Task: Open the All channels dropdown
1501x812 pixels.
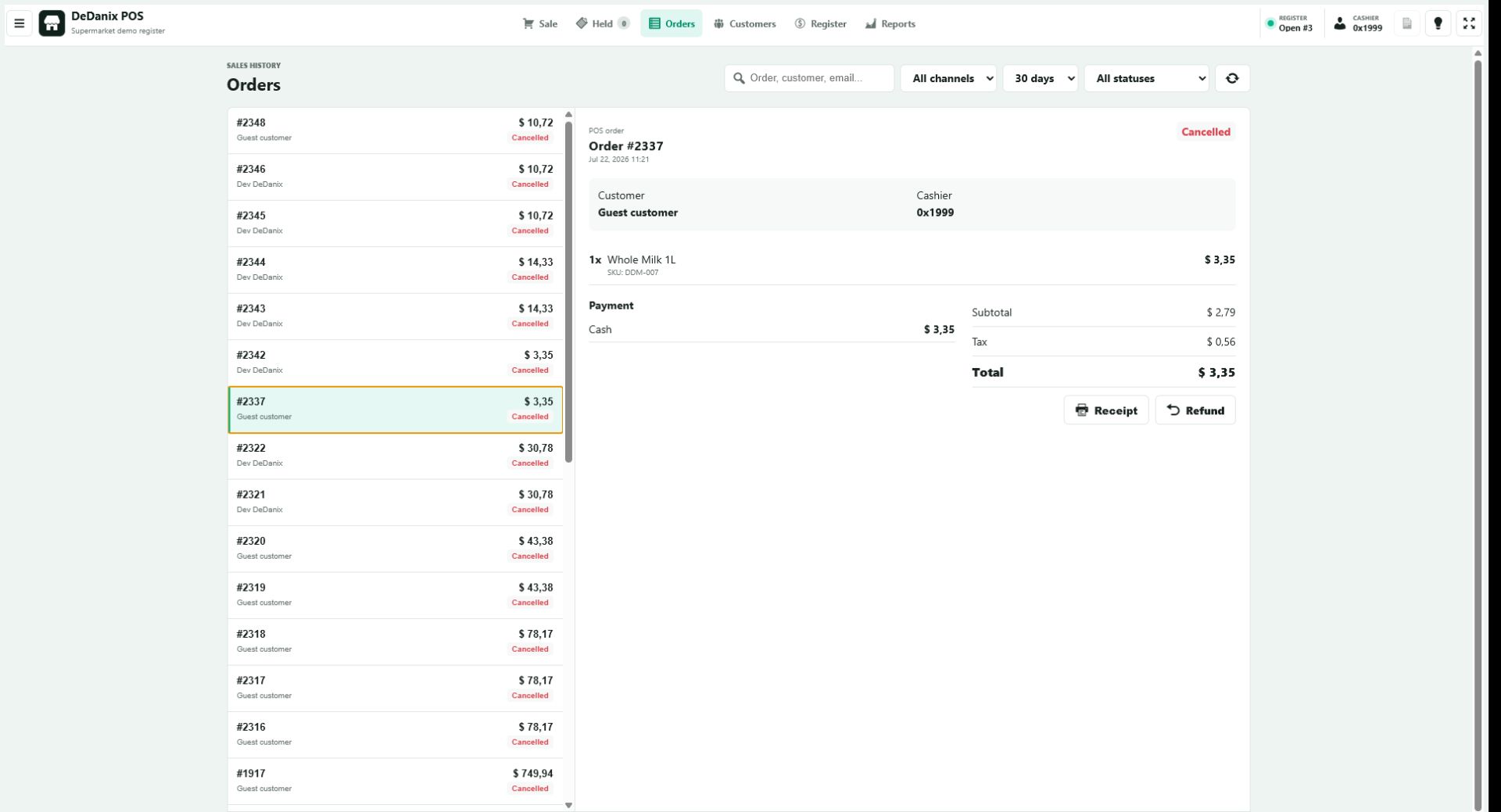Action: tap(948, 78)
